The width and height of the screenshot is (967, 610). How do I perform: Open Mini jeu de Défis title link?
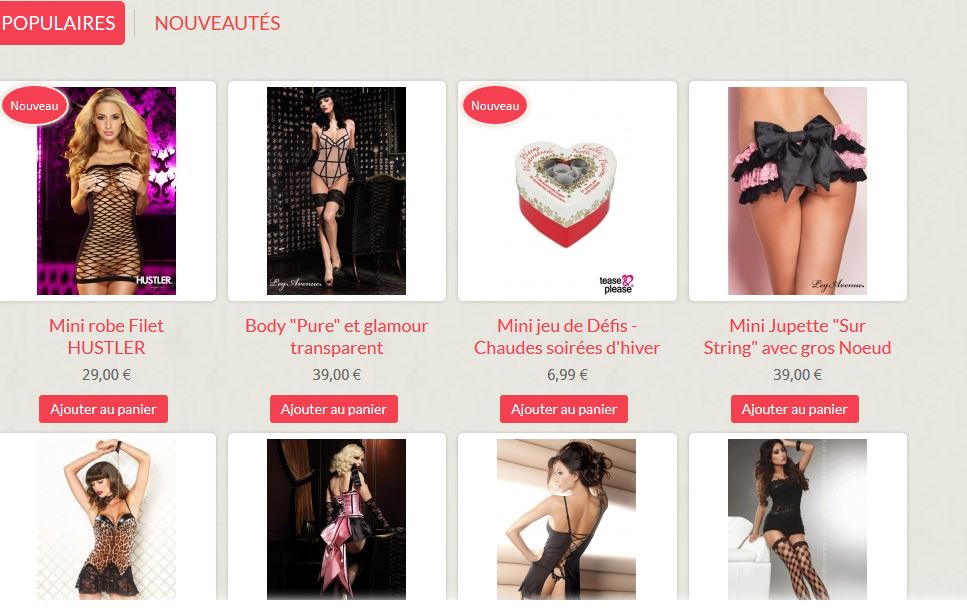(x=567, y=337)
